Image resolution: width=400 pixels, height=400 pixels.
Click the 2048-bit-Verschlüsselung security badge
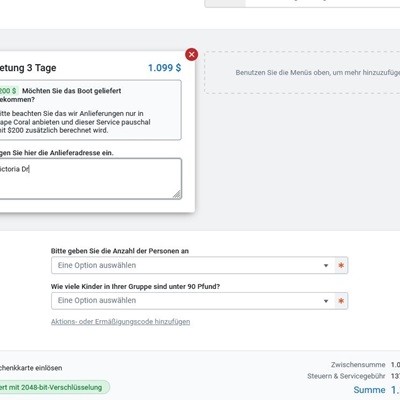(x=54, y=387)
